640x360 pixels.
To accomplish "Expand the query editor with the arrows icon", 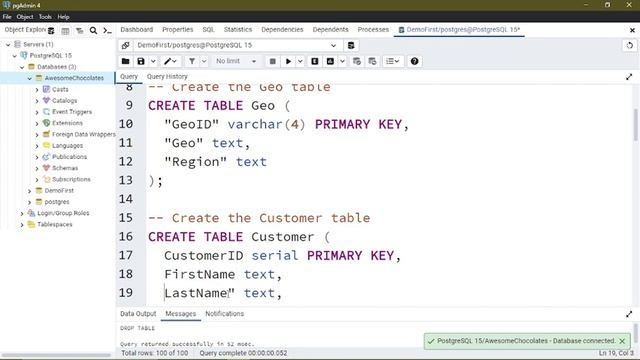I will coord(629,77).
